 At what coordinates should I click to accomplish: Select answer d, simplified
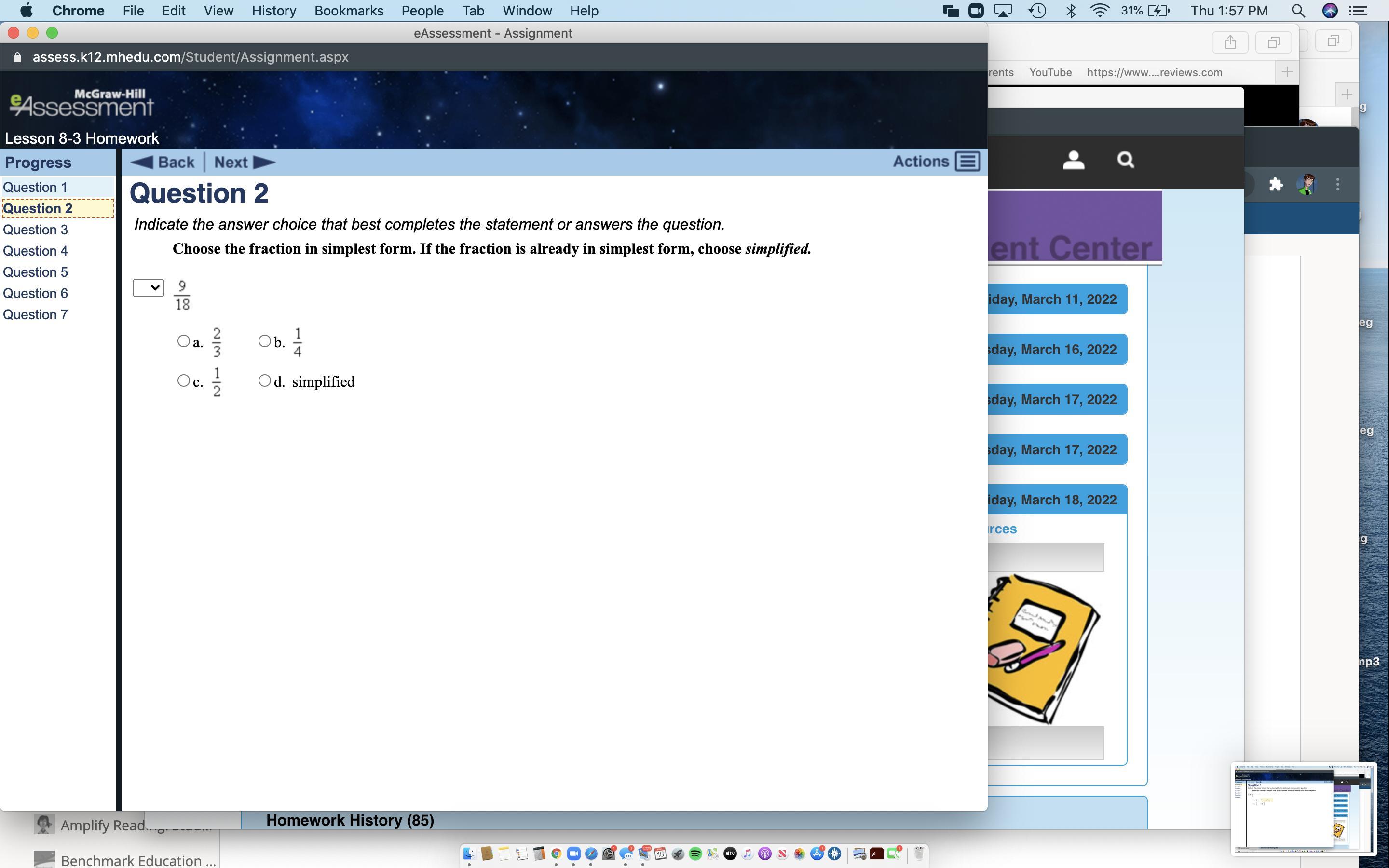point(265,380)
